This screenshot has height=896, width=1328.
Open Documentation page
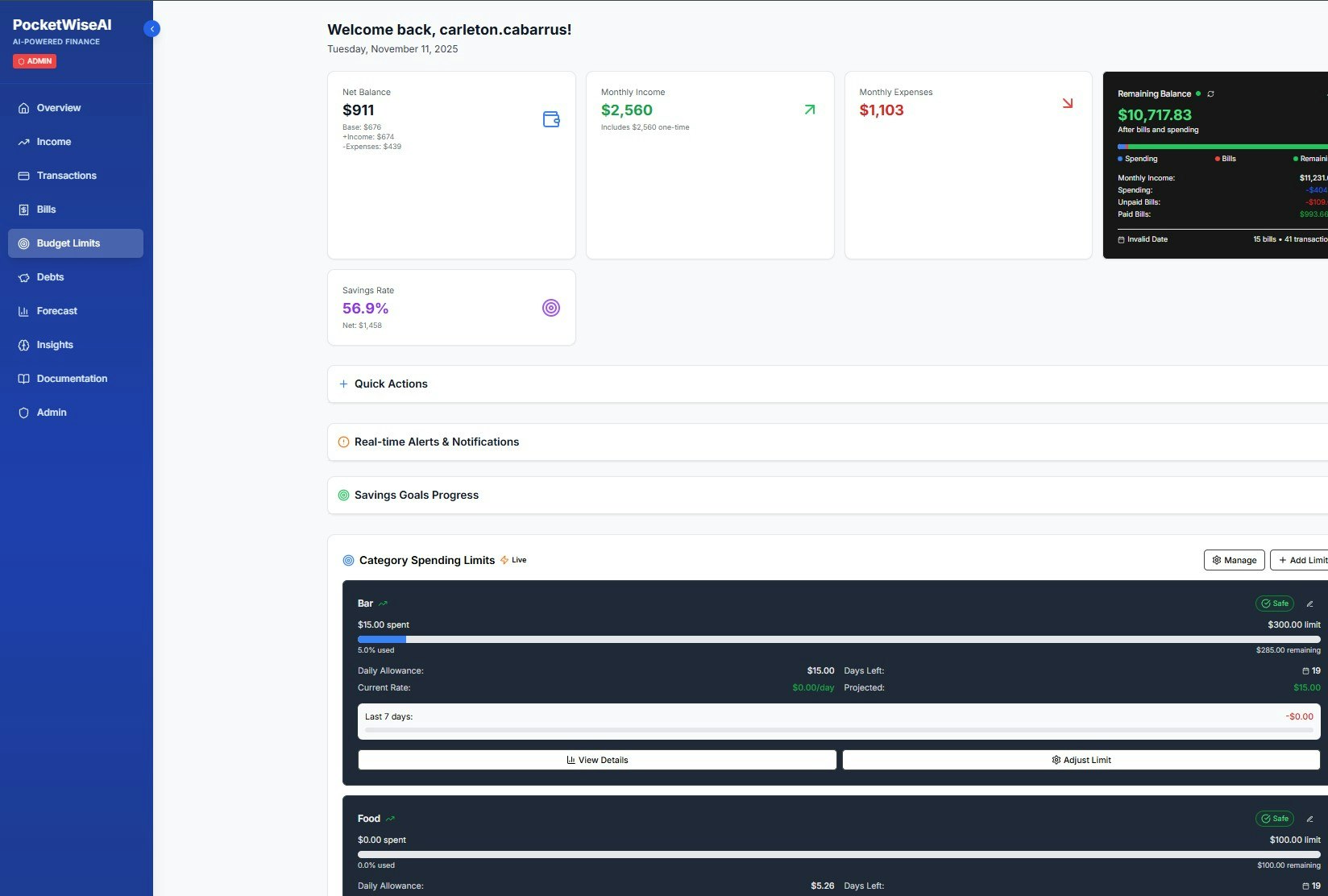76,379
